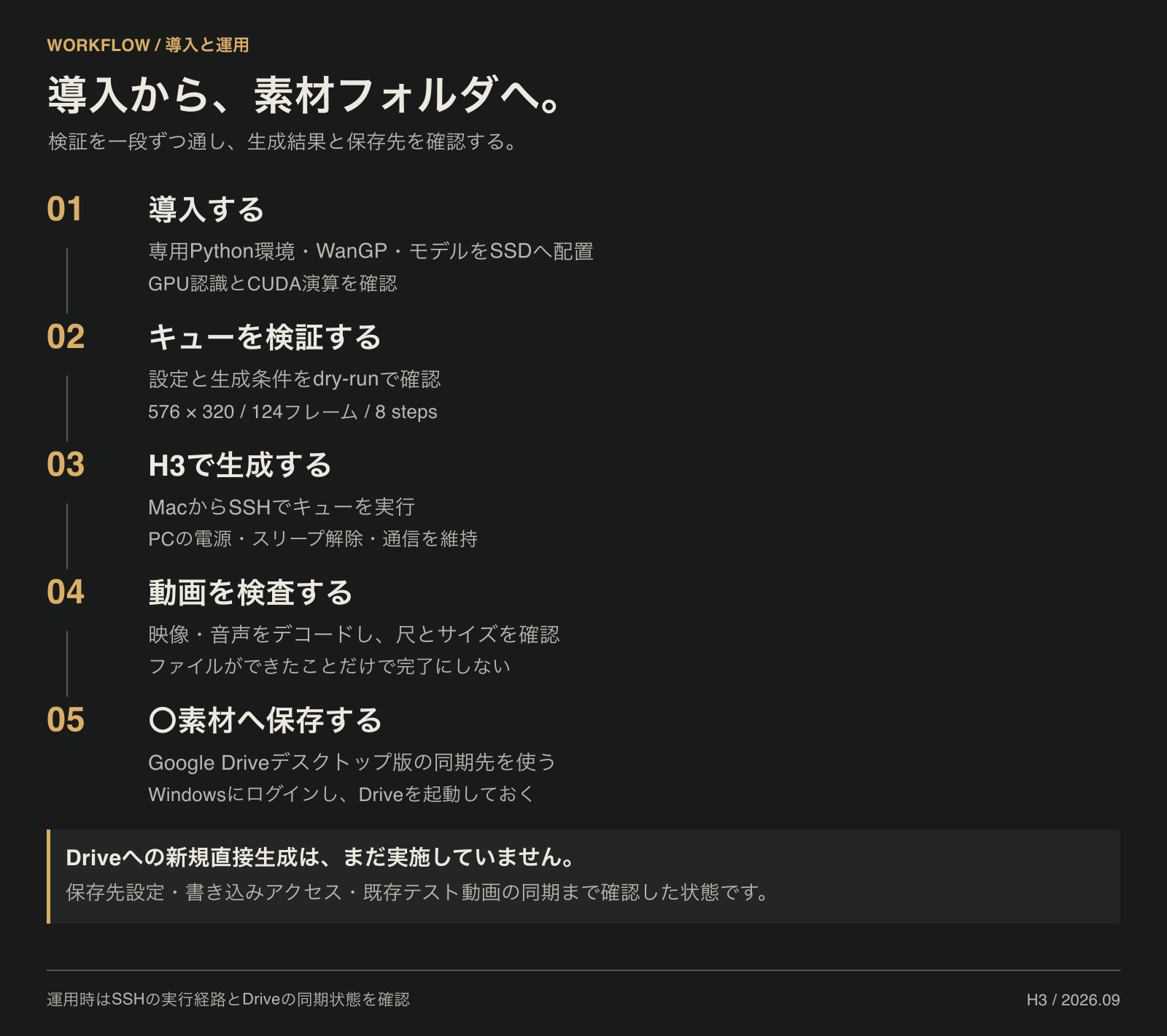Viewport: 1167px width, 1036px height.
Task: Click the line '576 × 320 / 124フレーム / 8 steps'
Action: point(292,411)
